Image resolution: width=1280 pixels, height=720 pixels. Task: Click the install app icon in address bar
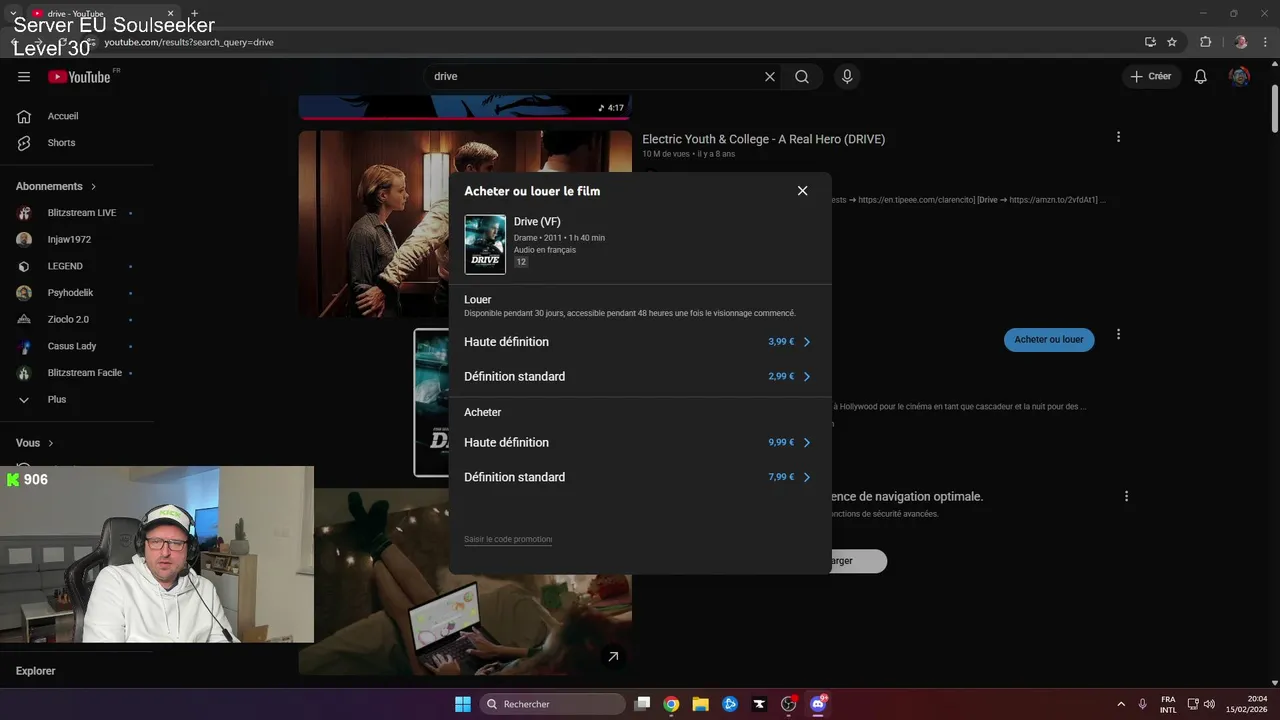pos(1150,42)
